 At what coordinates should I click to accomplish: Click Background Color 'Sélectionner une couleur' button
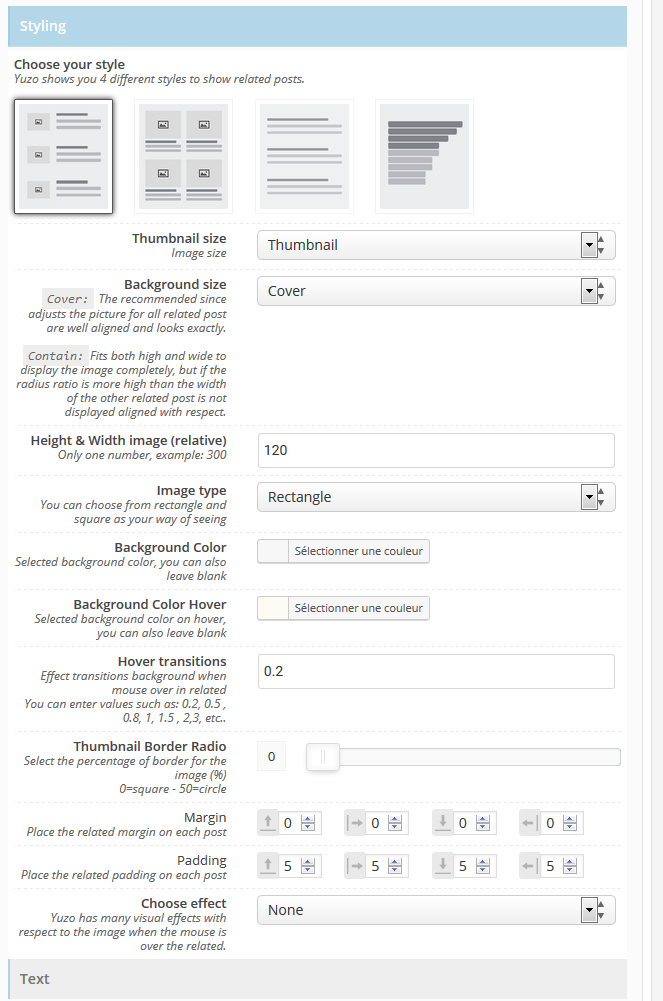359,552
